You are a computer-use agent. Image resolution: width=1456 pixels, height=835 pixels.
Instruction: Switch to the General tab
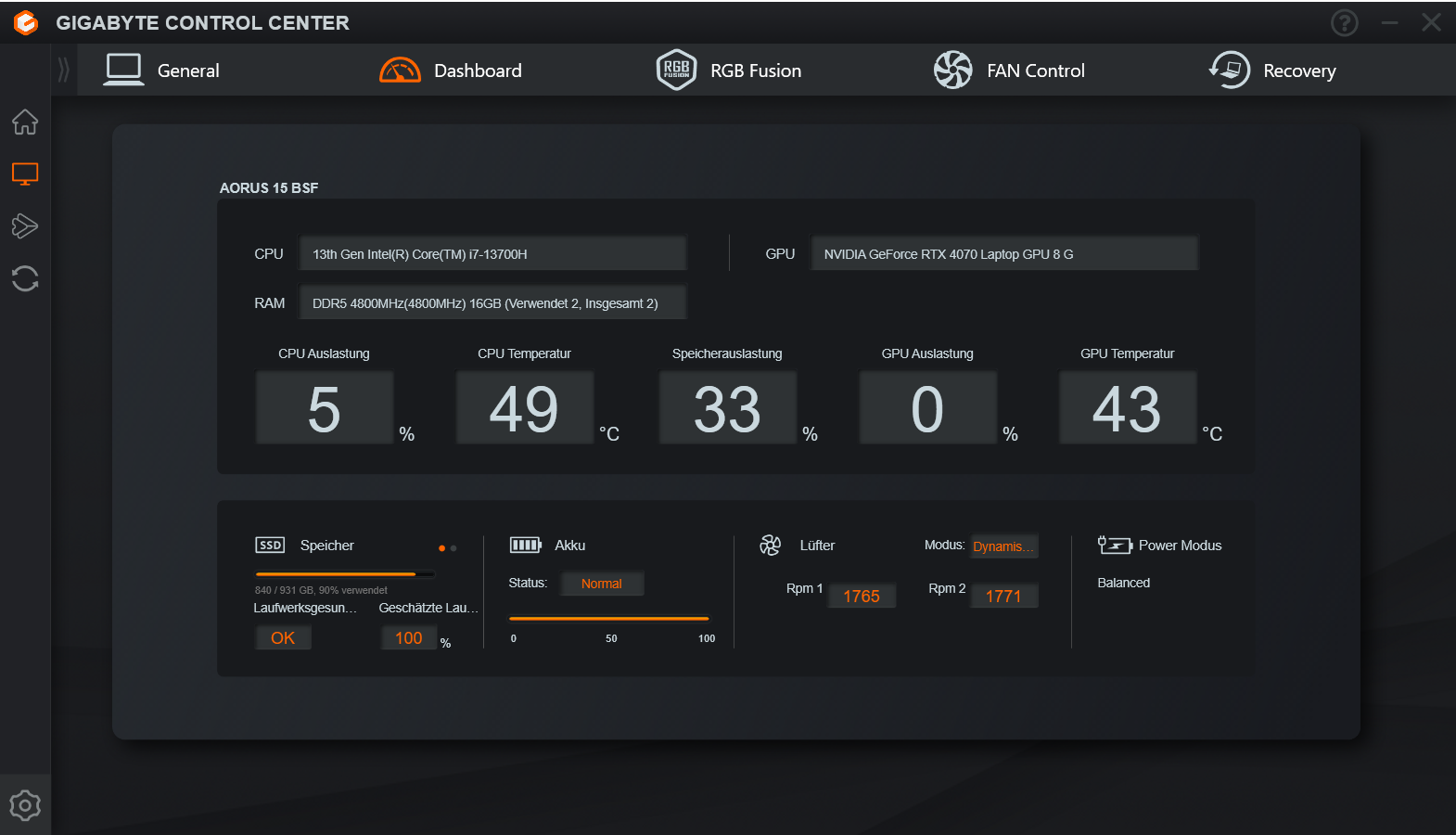188,71
